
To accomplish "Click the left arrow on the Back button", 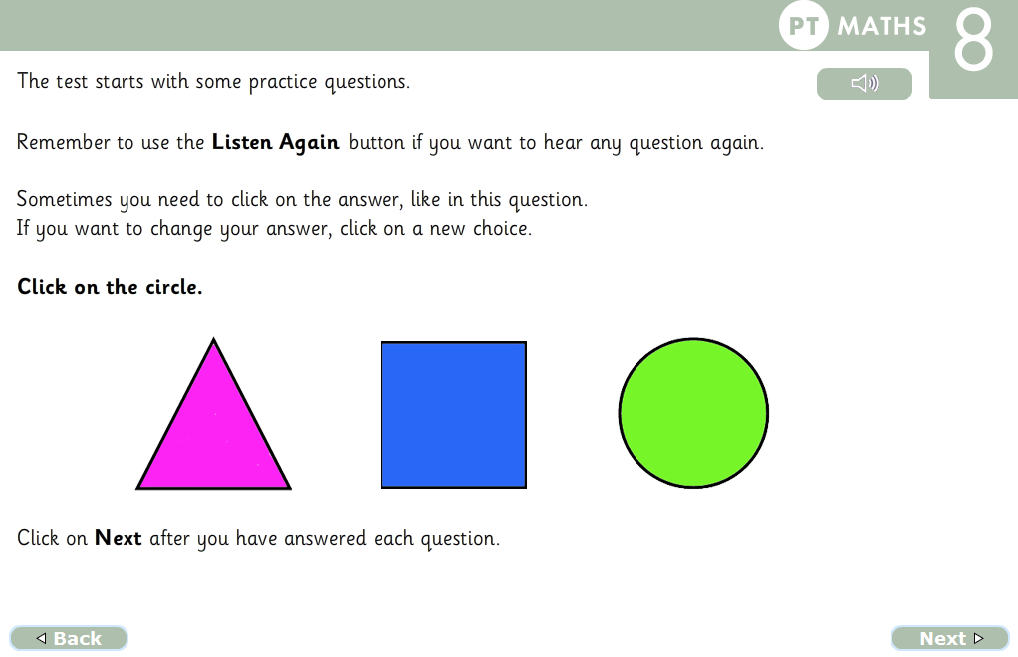I will pyautogui.click(x=42, y=638).
